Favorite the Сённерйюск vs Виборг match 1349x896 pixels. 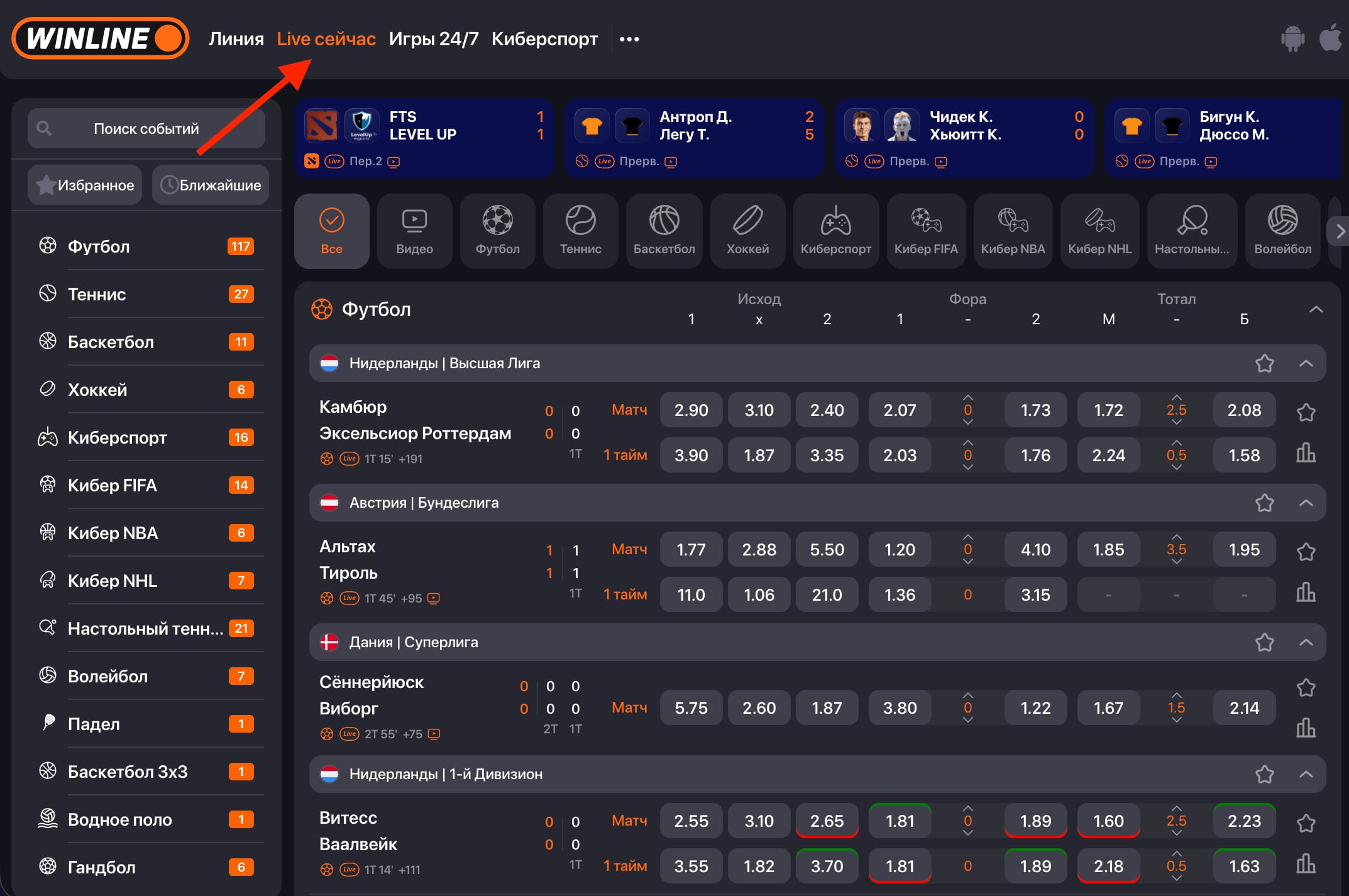[x=1306, y=687]
